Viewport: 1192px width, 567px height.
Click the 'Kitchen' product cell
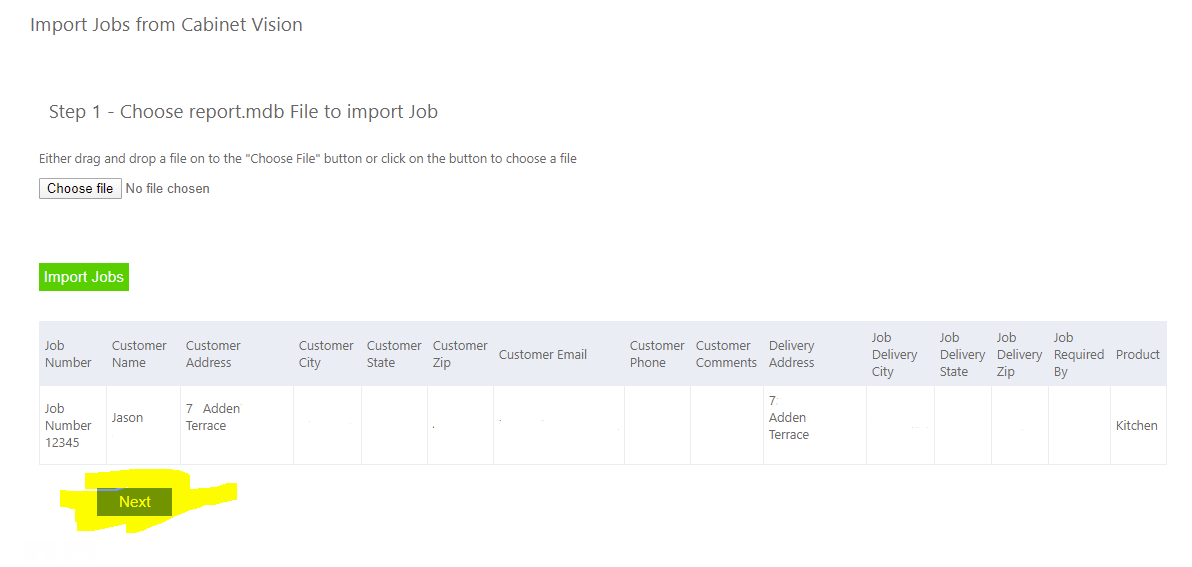(x=1136, y=425)
